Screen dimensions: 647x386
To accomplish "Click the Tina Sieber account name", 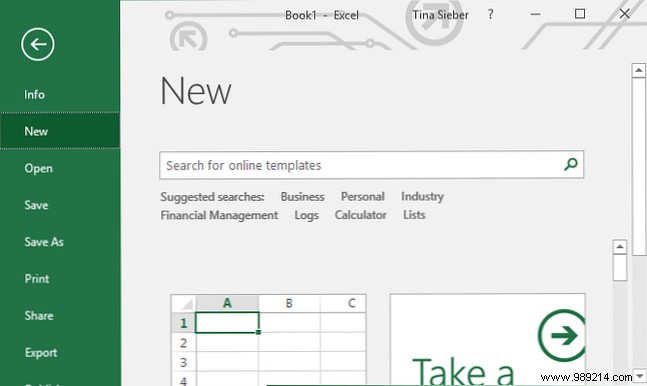I will pyautogui.click(x=440, y=15).
